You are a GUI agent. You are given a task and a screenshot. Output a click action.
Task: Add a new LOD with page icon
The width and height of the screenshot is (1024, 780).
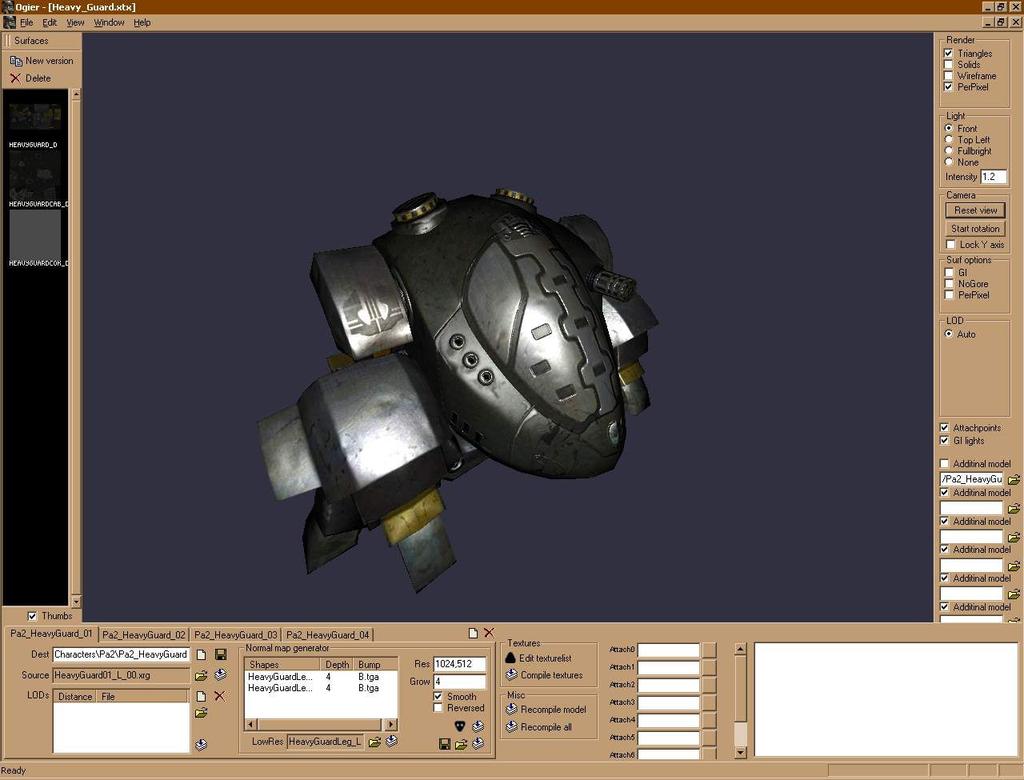[202, 696]
